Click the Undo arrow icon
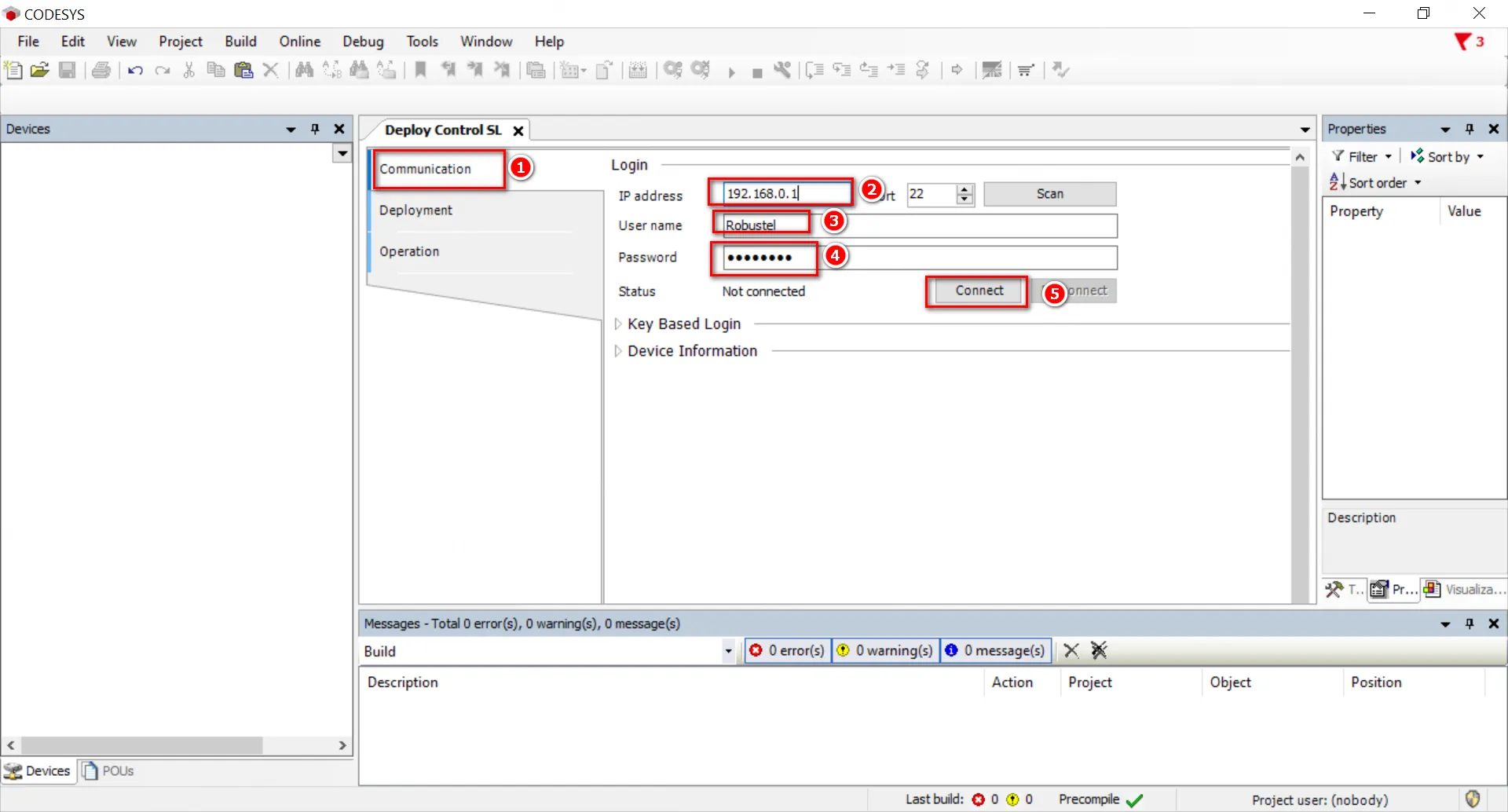1508x812 pixels. point(135,71)
